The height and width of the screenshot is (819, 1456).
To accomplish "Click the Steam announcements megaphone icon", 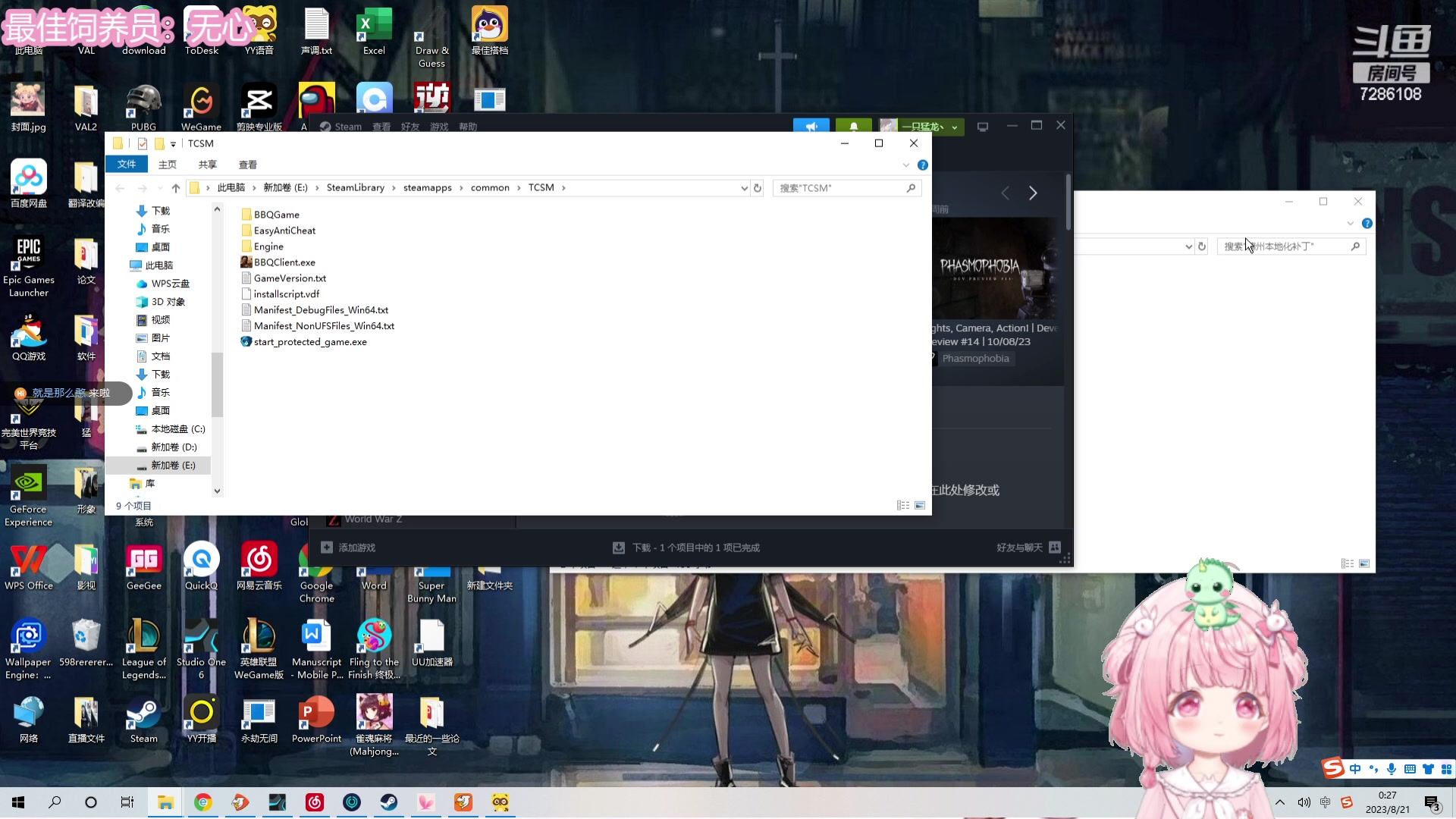I will pyautogui.click(x=811, y=127).
